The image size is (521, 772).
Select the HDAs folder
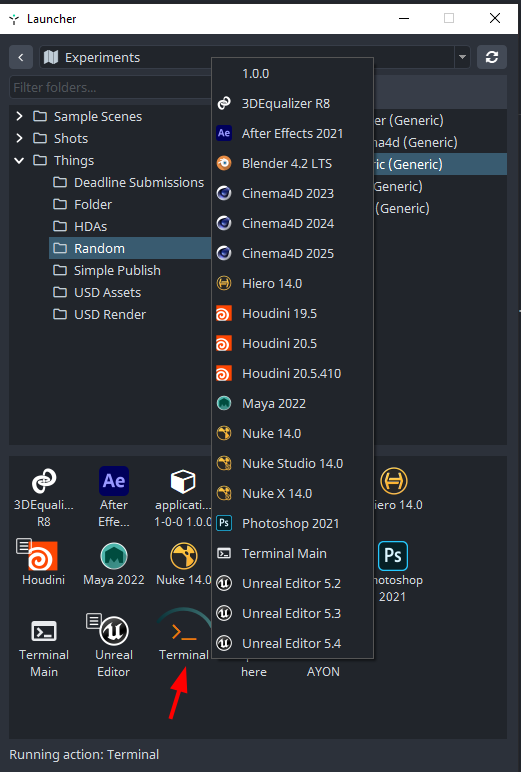pyautogui.click(x=130, y=226)
